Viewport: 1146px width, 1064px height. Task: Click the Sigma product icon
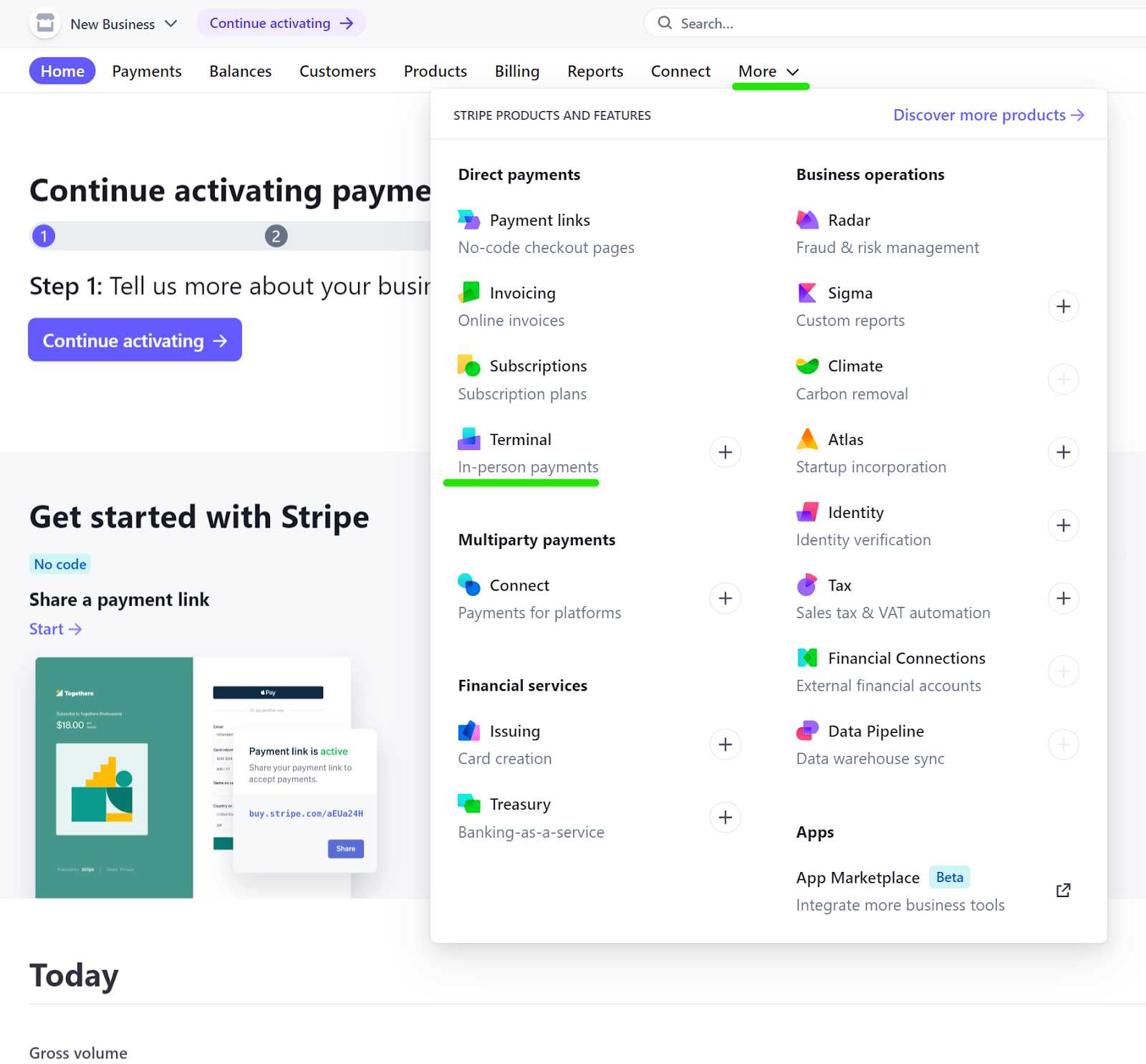coord(807,292)
